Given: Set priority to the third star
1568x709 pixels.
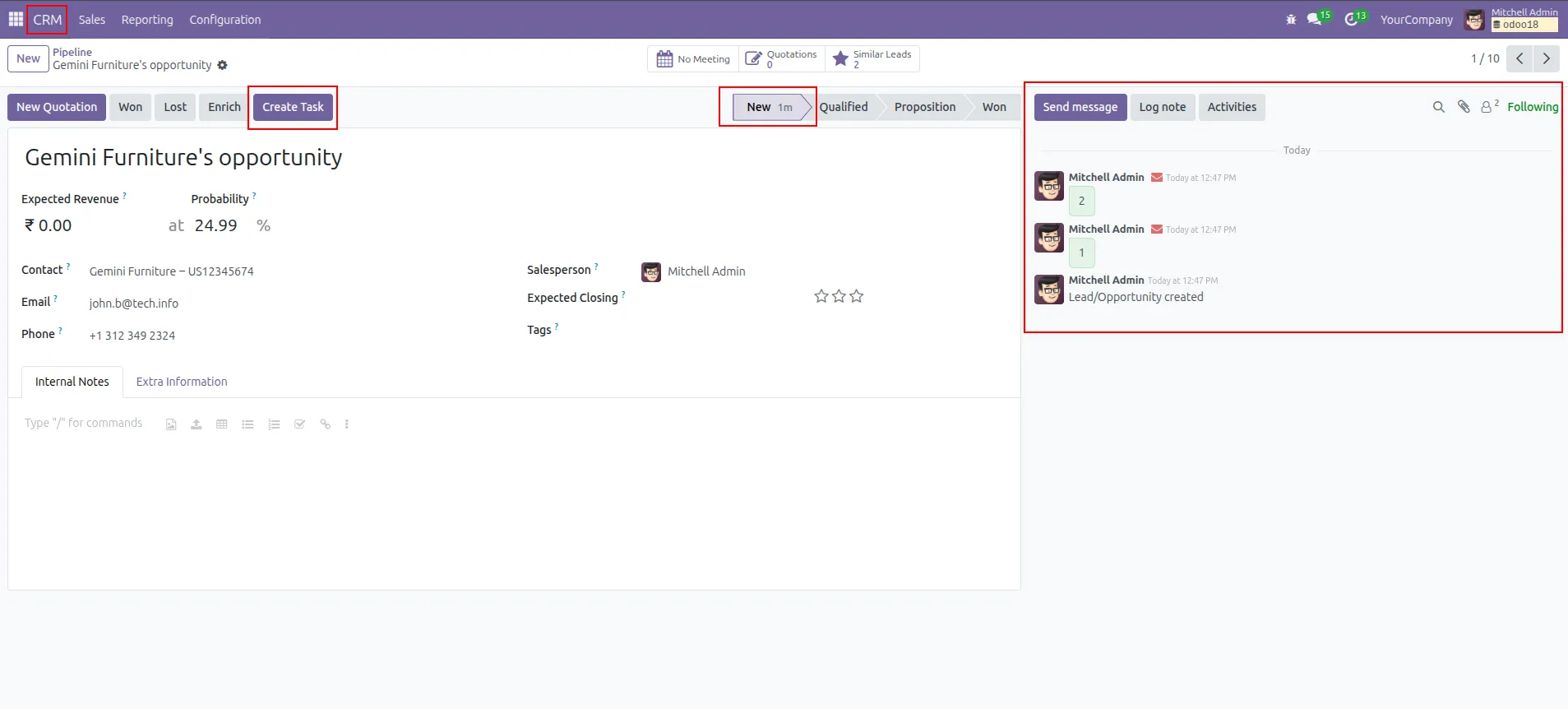Looking at the screenshot, I should pos(857,296).
